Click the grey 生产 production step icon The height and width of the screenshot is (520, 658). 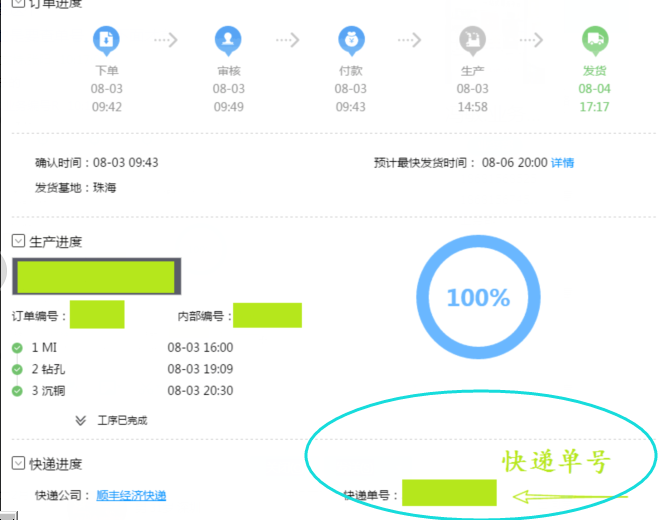tap(472, 40)
